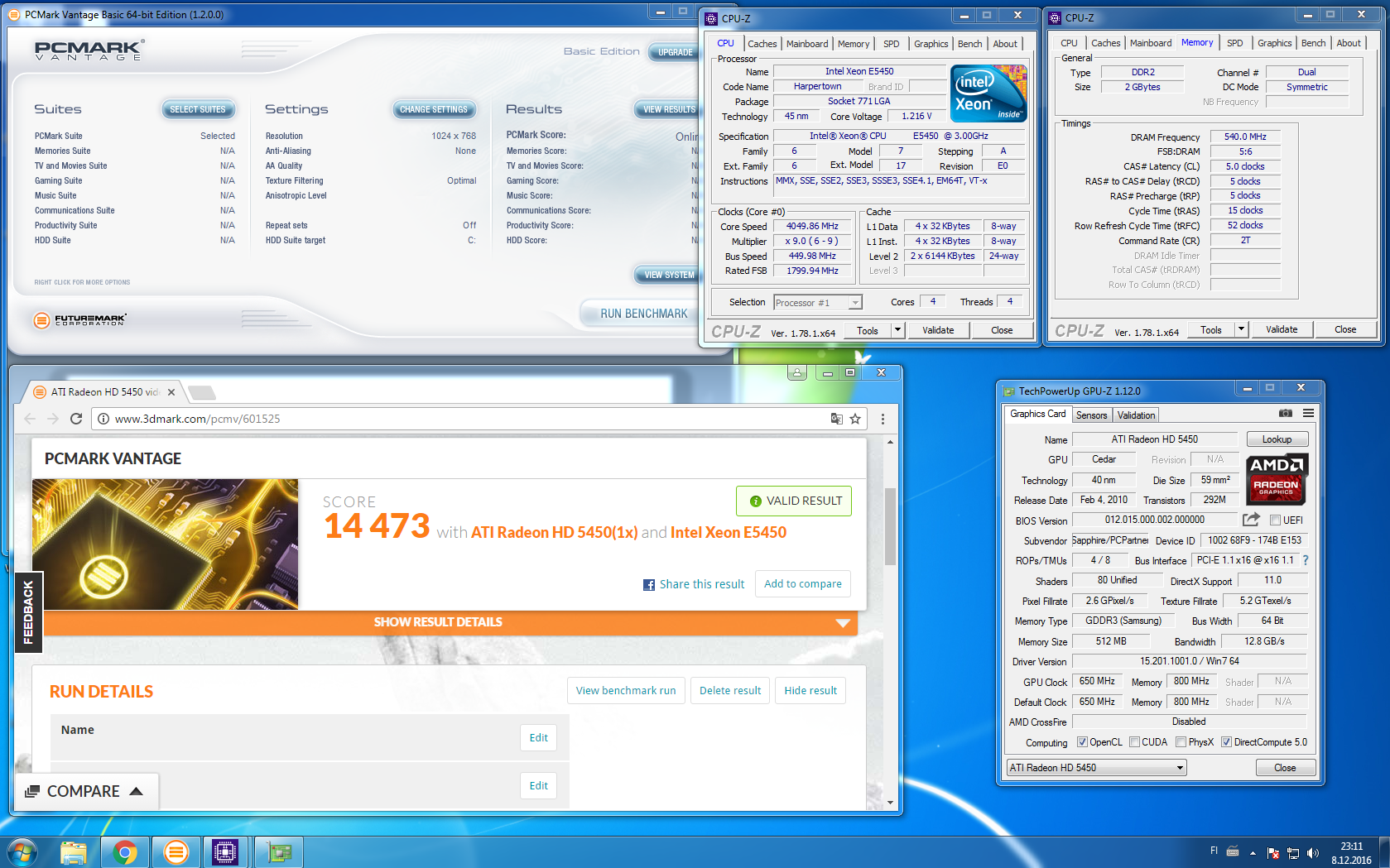Open the volume control in system tray

pos(1312,853)
